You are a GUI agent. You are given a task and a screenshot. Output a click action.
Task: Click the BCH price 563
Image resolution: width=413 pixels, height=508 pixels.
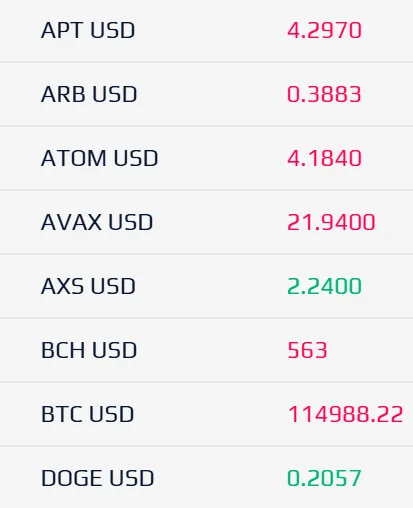click(x=307, y=350)
